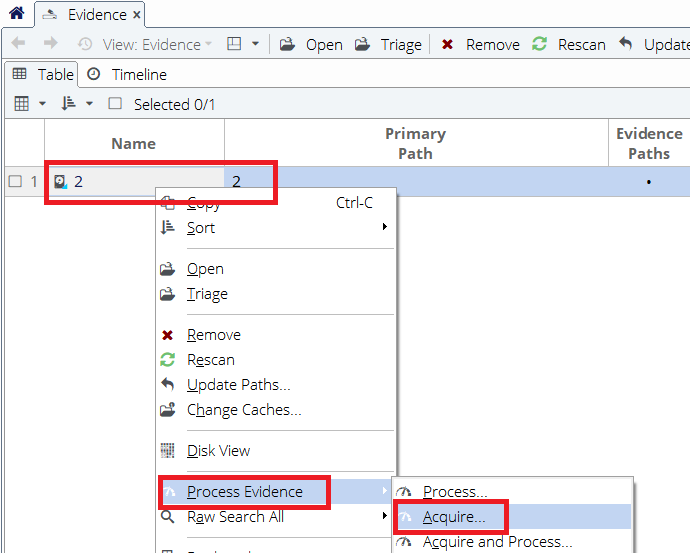Click the Primary Path column header
690x553 pixels.
coord(415,143)
